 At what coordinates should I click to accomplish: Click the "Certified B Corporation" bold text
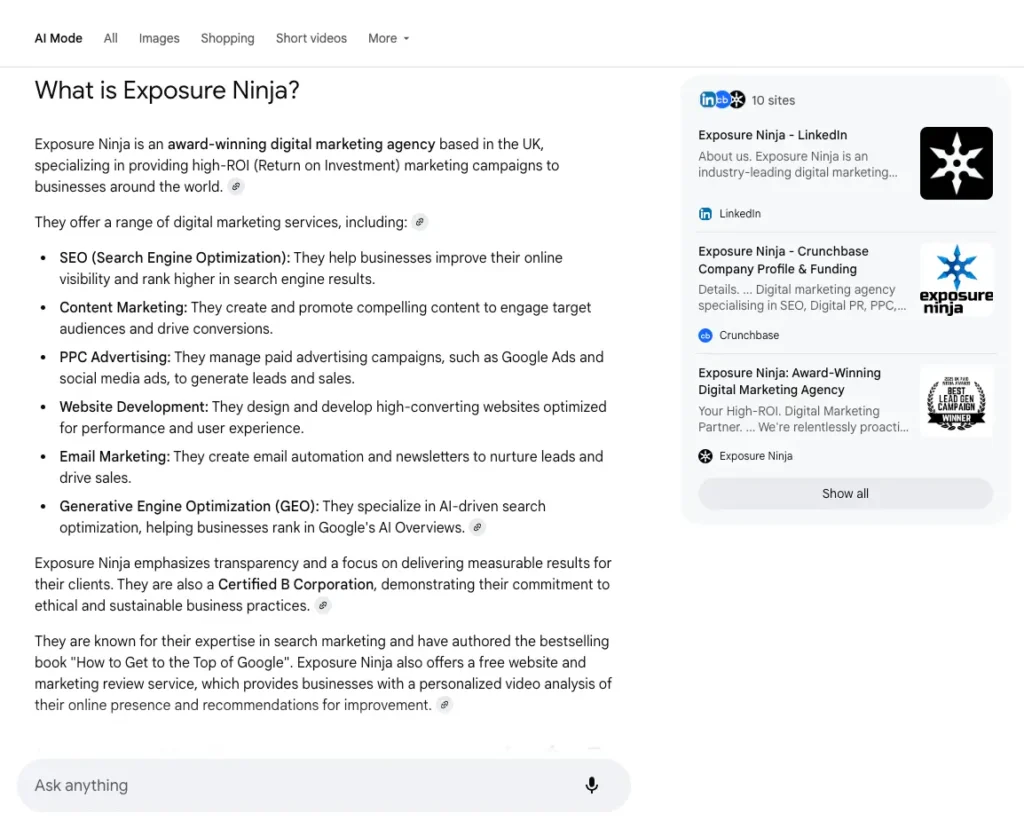pyautogui.click(x=295, y=584)
